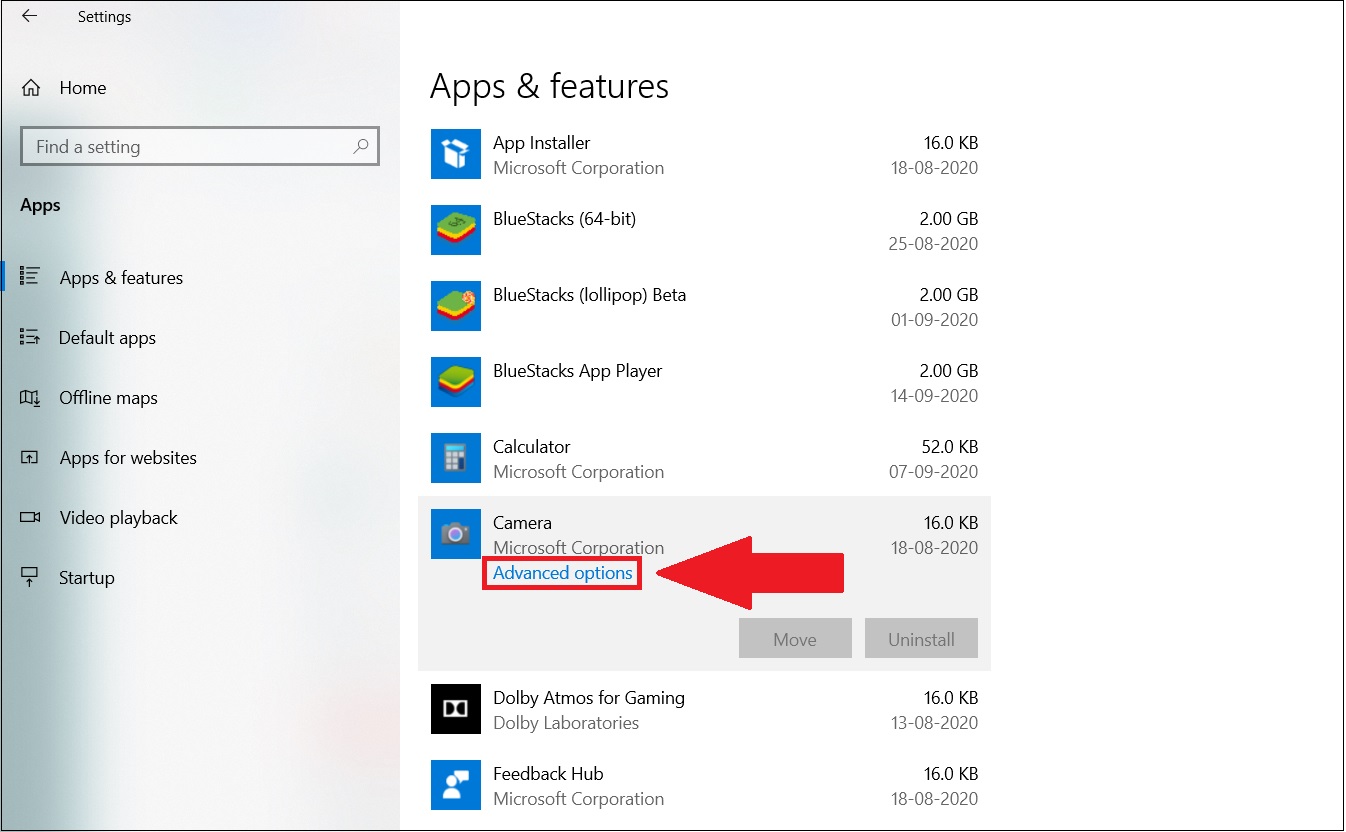Image resolution: width=1346 pixels, height=832 pixels.
Task: Click the Apps for websites icon
Action: 30,457
